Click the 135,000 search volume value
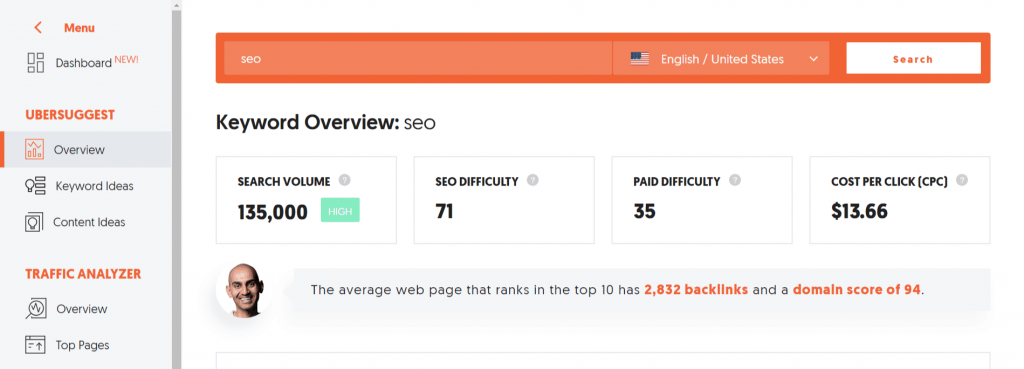Screen dimensions: 1024x369 coord(272,212)
